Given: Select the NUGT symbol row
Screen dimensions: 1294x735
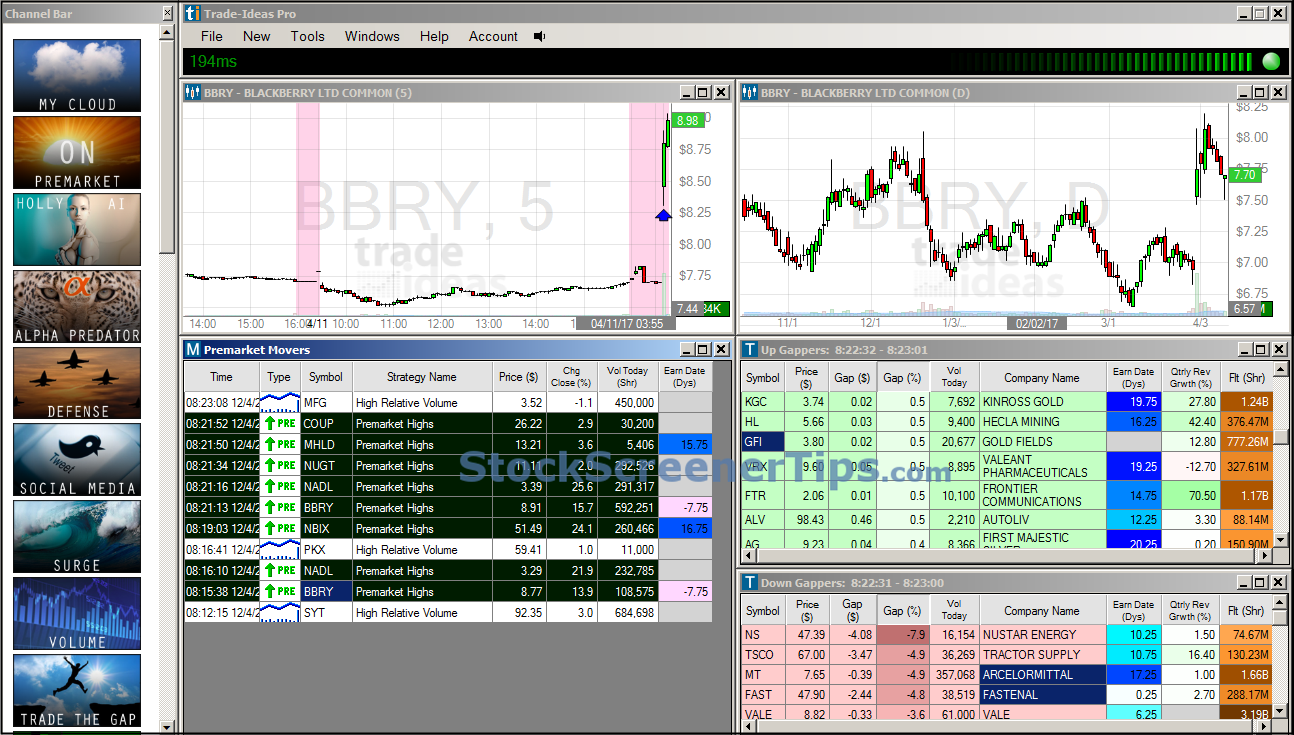Looking at the screenshot, I should click(x=448, y=466).
